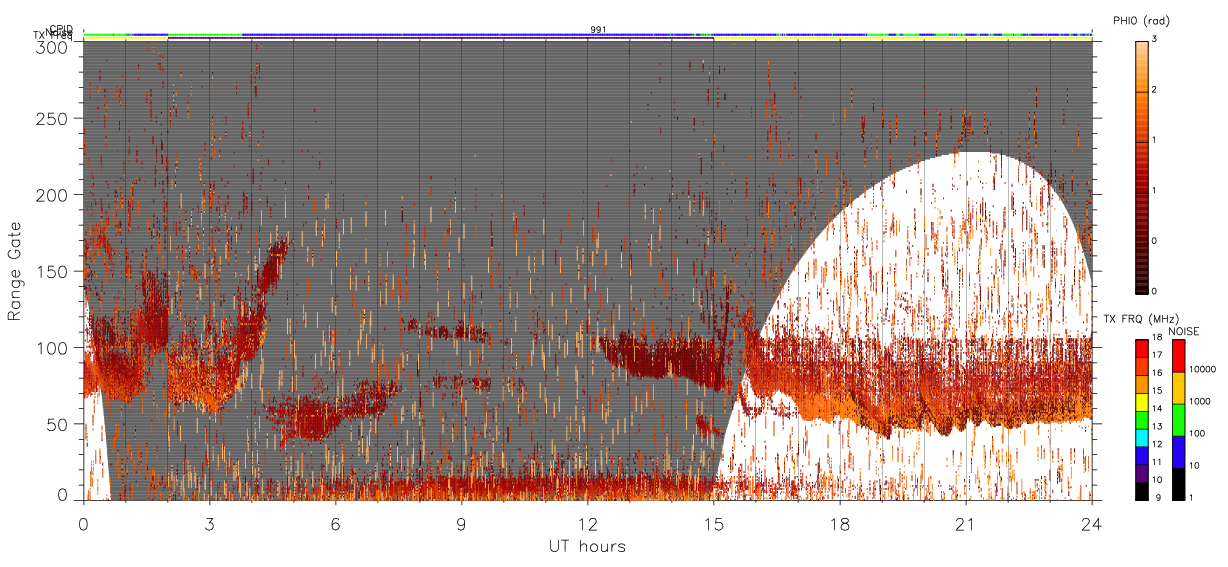Screen dimensions: 1228x567
Task: Click the red NOISE swatch above 10000
Action: tap(1178, 356)
